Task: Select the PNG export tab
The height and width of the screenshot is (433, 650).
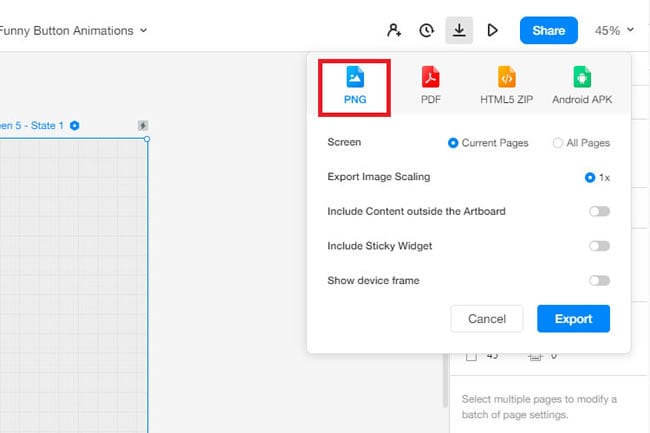Action: [x=355, y=87]
